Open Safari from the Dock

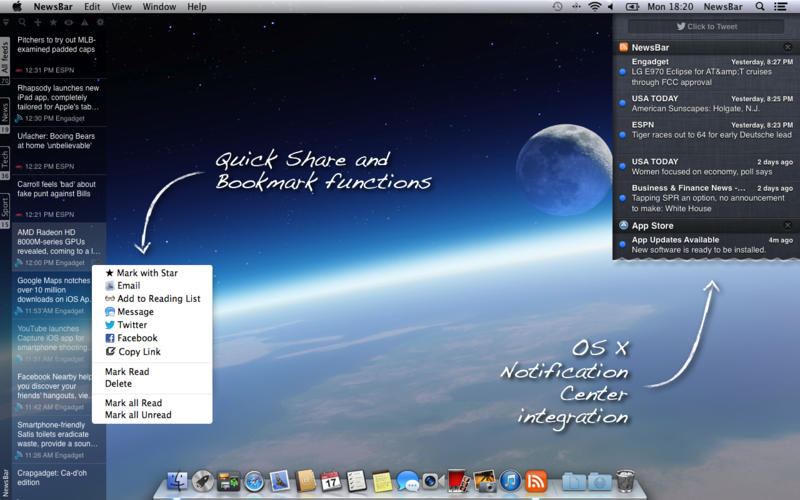(x=254, y=481)
